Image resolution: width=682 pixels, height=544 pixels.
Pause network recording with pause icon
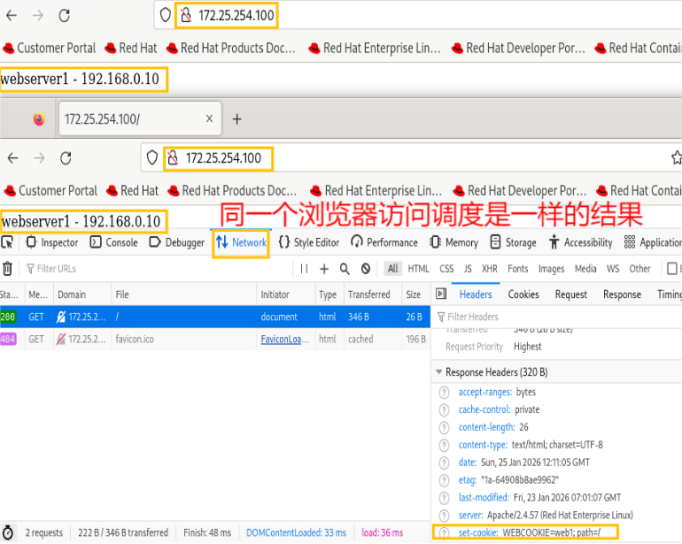point(304,269)
